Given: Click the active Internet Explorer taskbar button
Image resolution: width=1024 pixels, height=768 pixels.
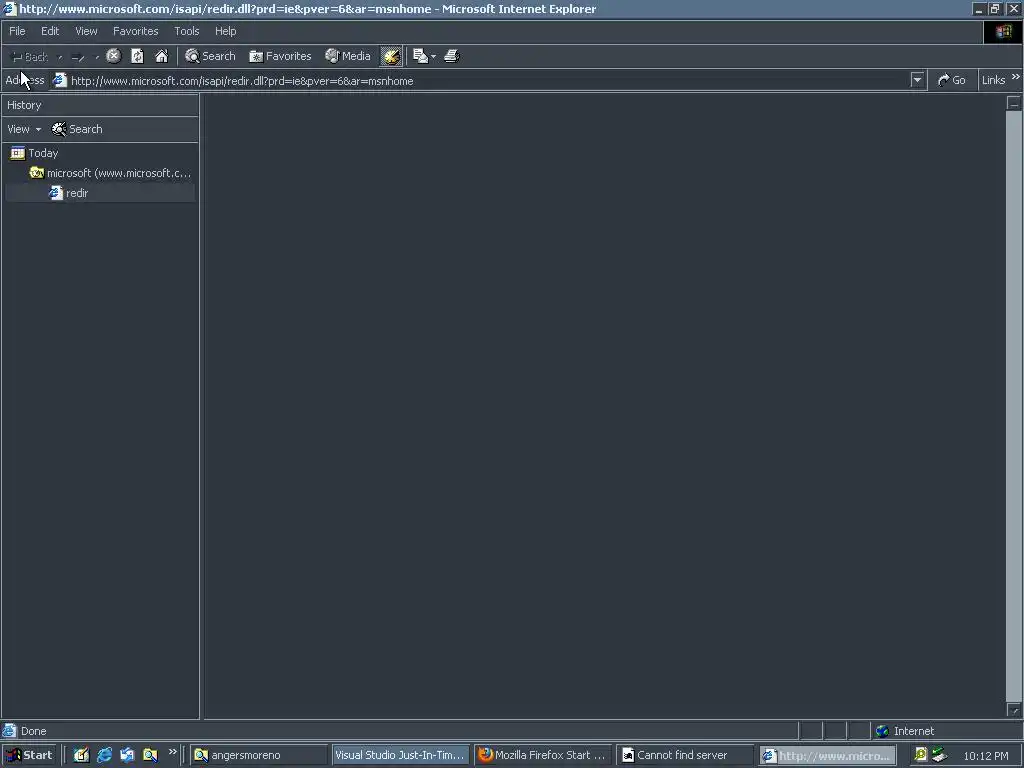Looking at the screenshot, I should [828, 756].
